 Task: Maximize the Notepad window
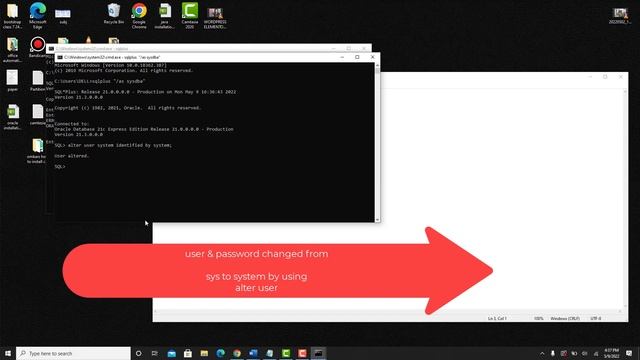605,77
